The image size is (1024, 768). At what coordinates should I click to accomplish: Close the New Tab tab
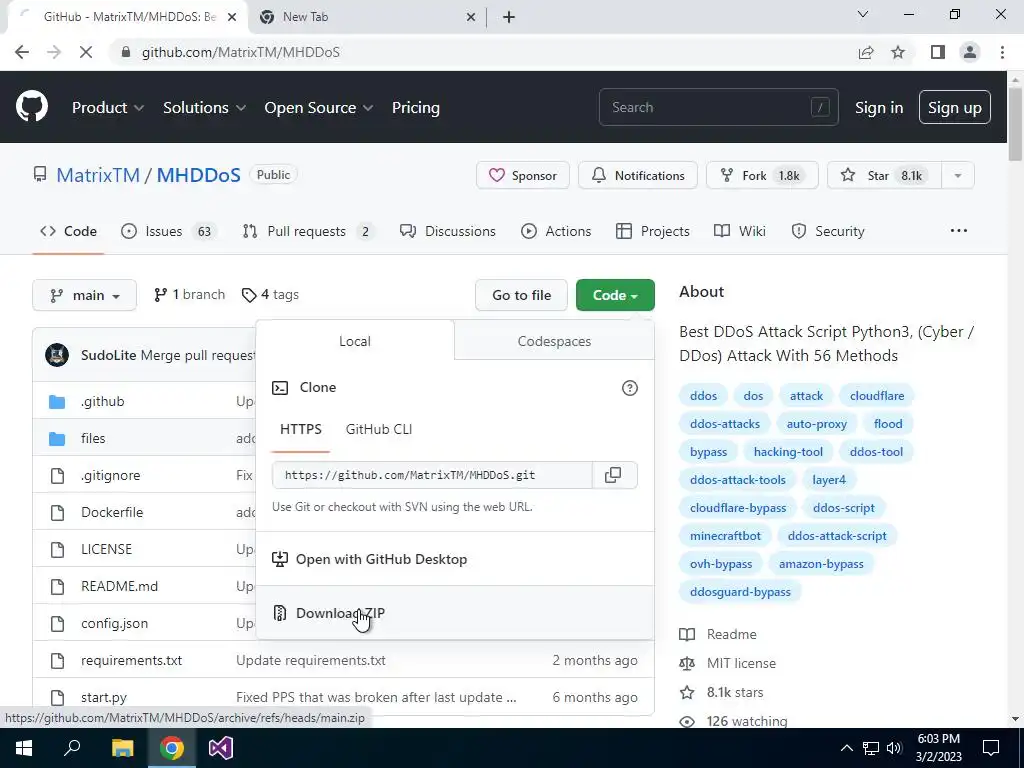(x=471, y=17)
